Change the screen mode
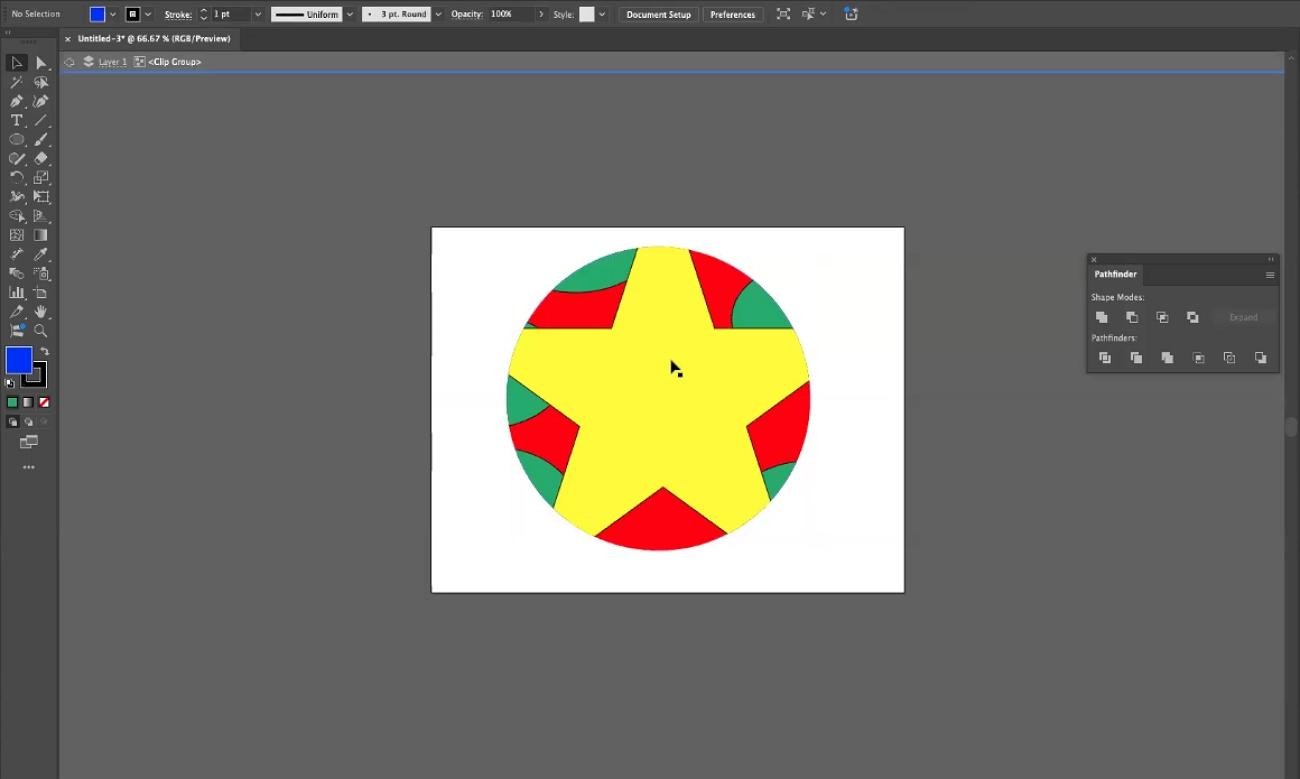This screenshot has width=1300, height=779. [29, 442]
